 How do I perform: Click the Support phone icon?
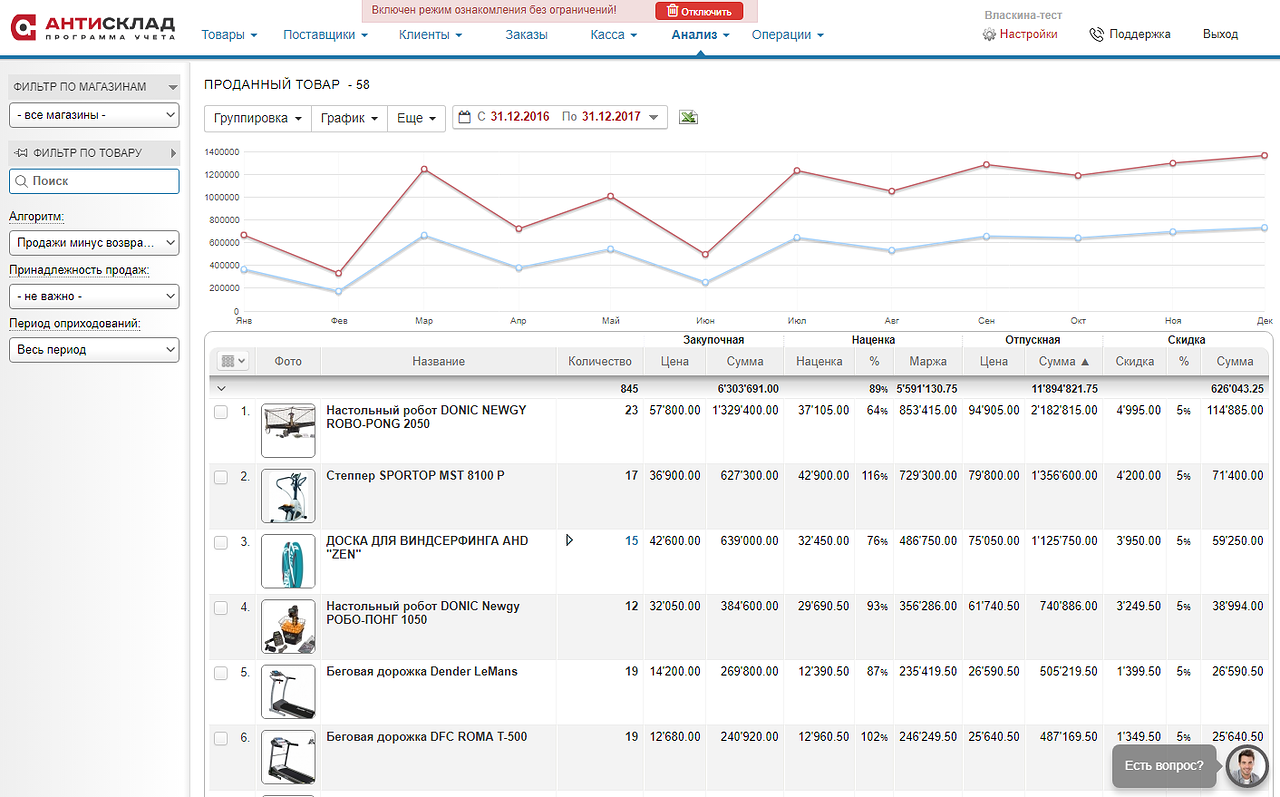tap(1096, 34)
